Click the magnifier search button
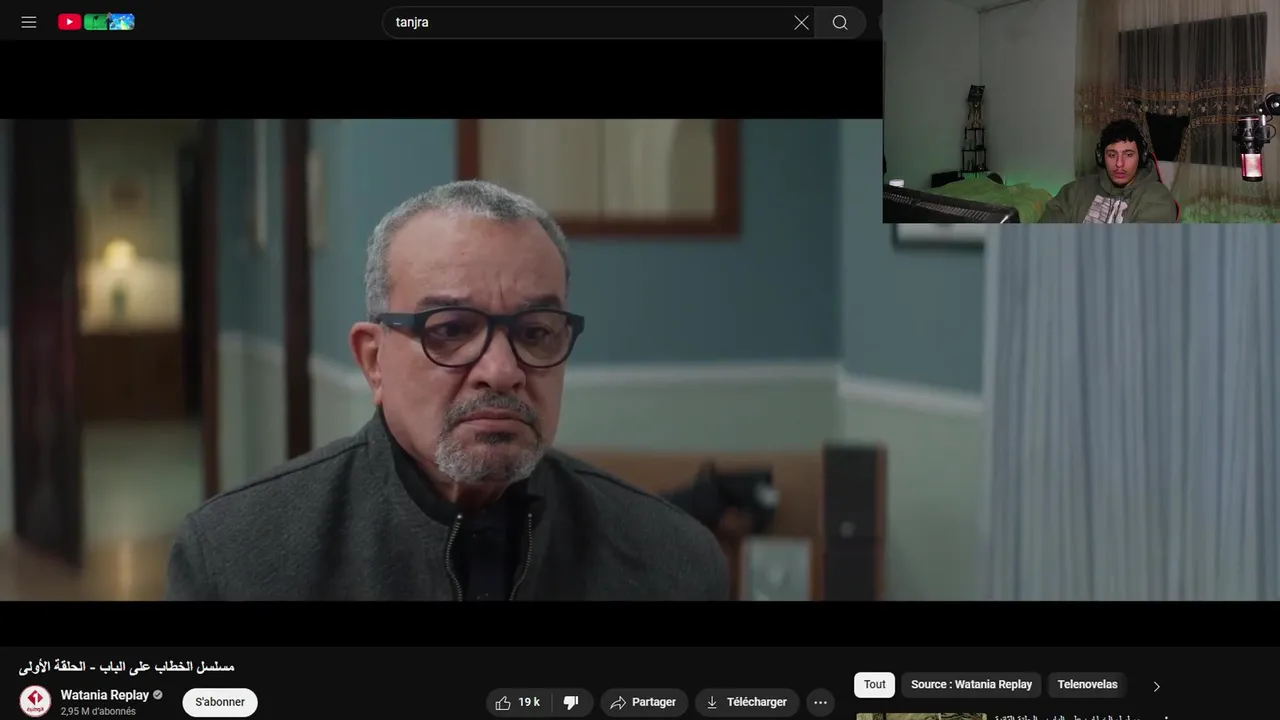This screenshot has width=1280, height=720. click(x=840, y=22)
